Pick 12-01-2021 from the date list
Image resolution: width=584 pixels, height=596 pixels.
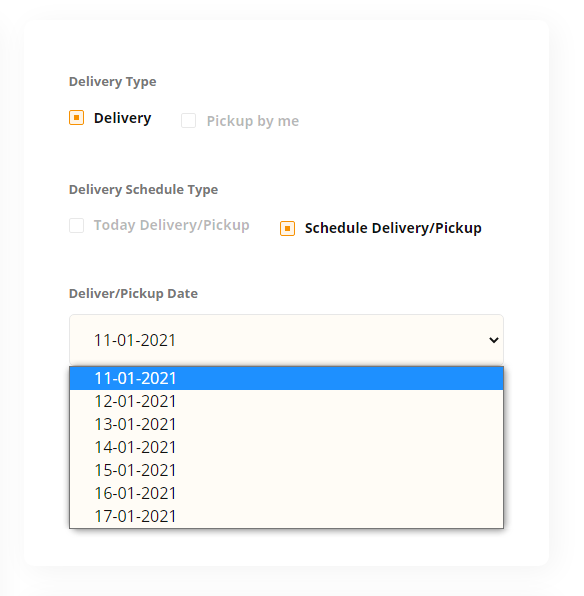(x=286, y=401)
